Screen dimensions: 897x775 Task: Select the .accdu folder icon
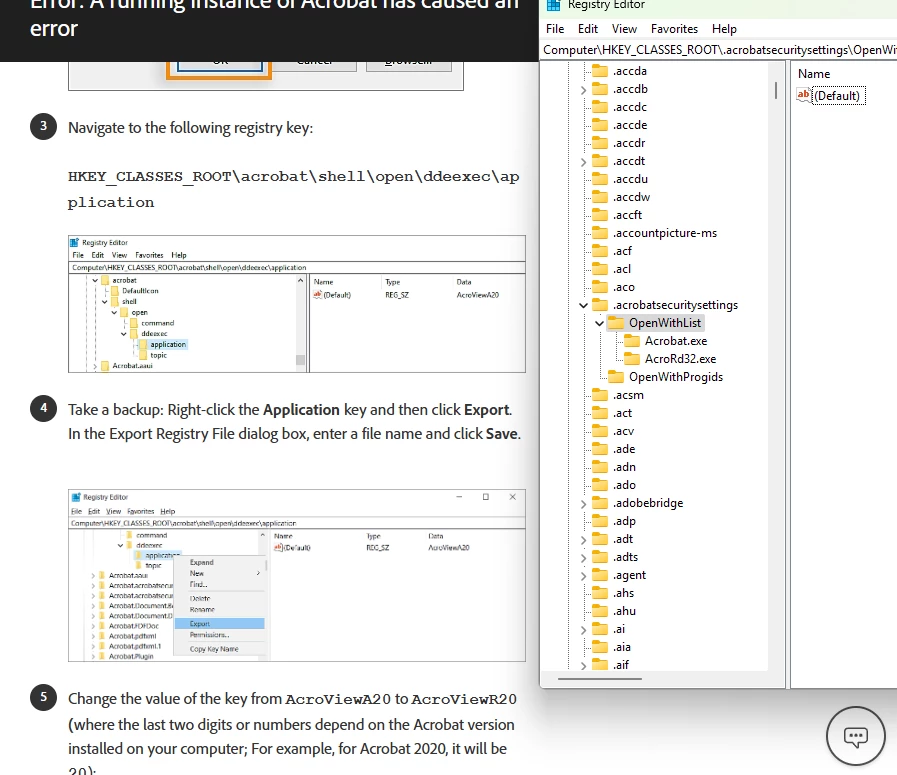click(600, 179)
